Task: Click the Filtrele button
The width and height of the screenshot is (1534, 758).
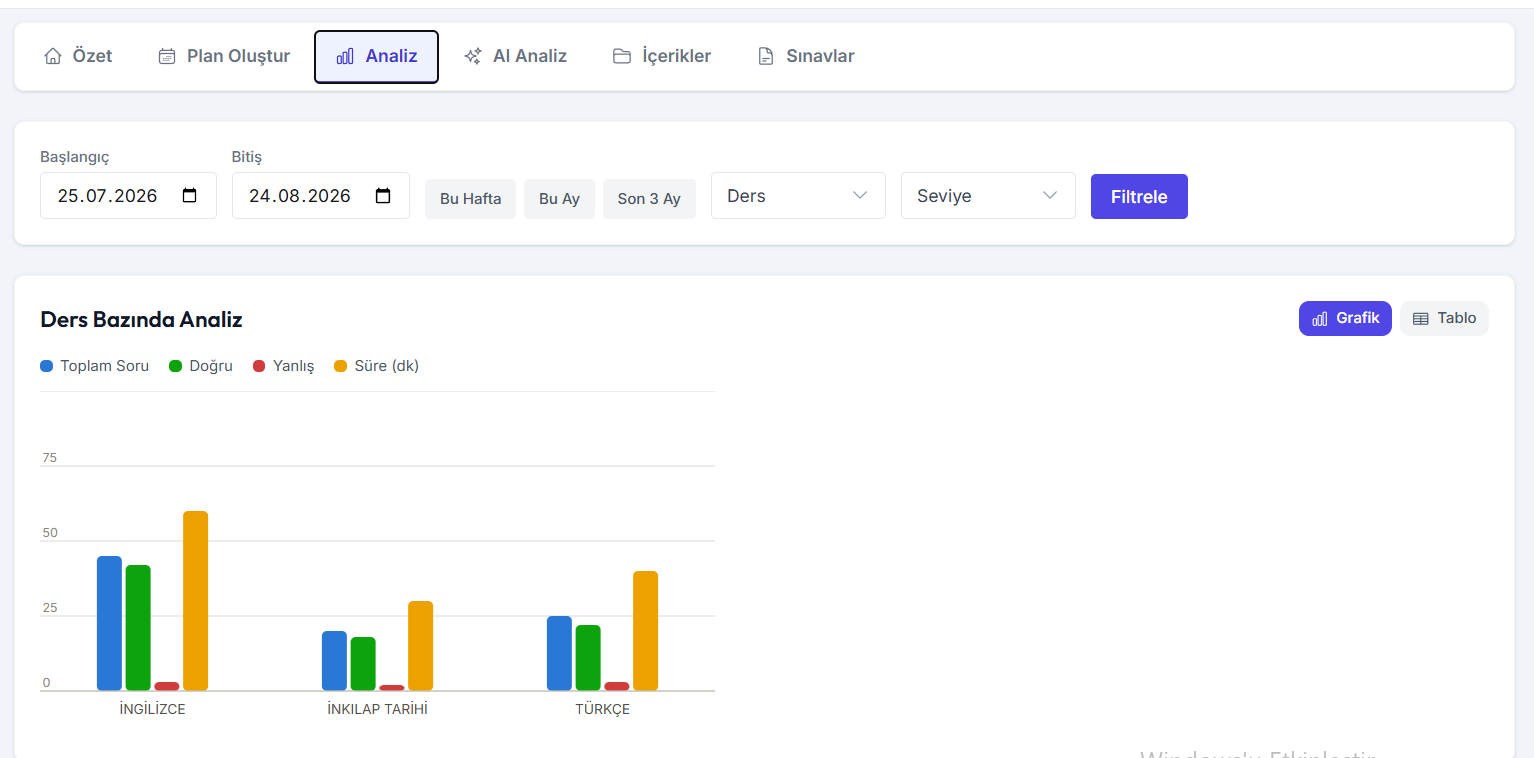Action: click(1139, 197)
